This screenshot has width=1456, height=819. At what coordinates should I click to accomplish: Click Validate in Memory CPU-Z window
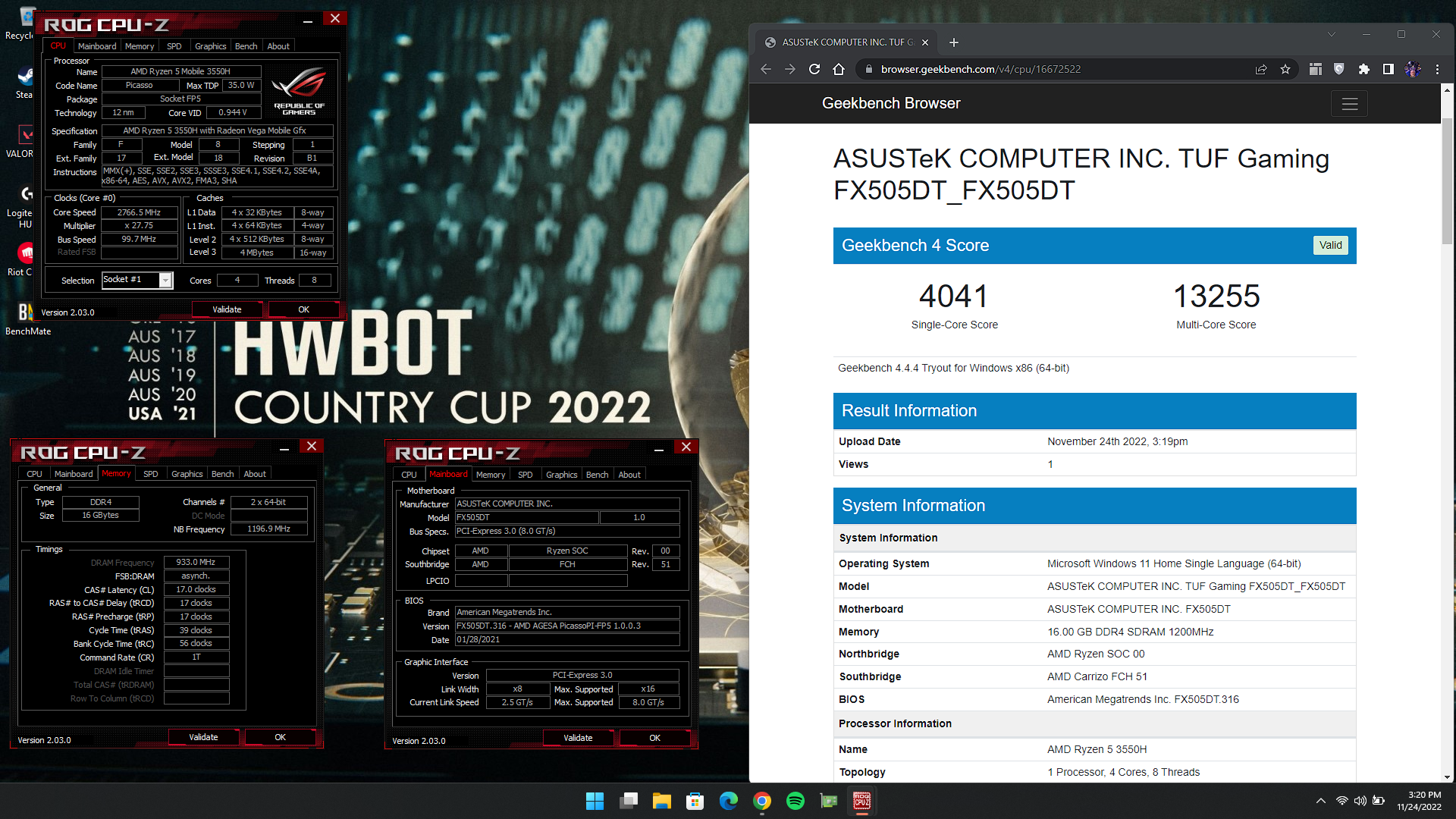coord(203,737)
